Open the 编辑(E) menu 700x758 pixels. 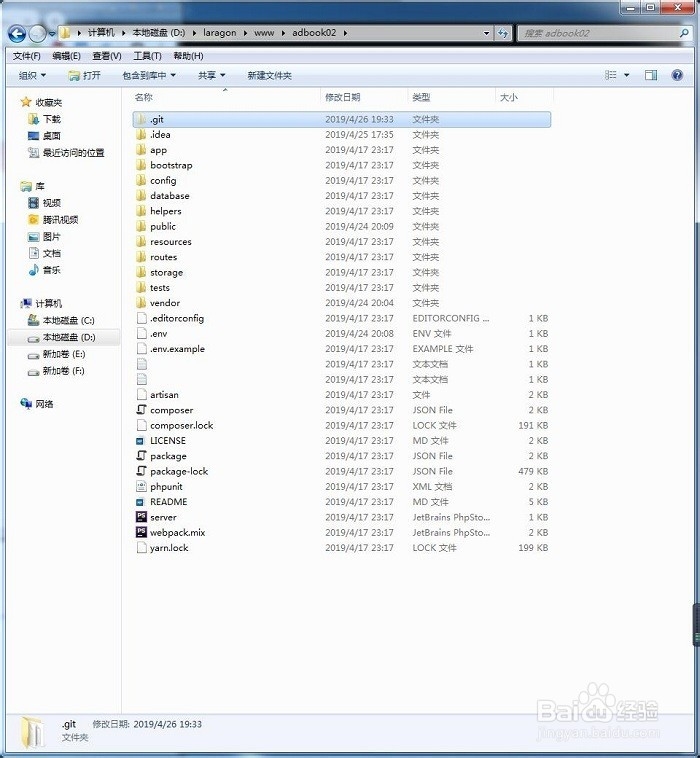(66, 56)
